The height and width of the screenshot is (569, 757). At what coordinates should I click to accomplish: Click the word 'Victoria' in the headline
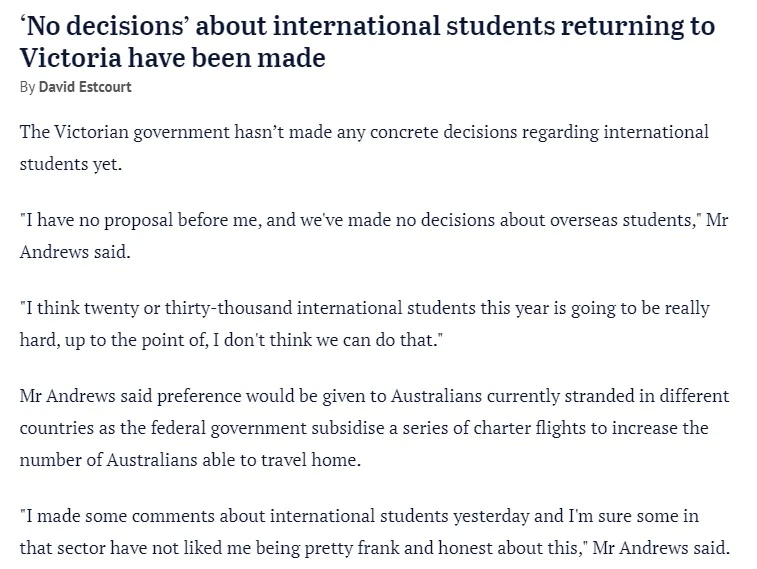pyautogui.click(x=70, y=58)
